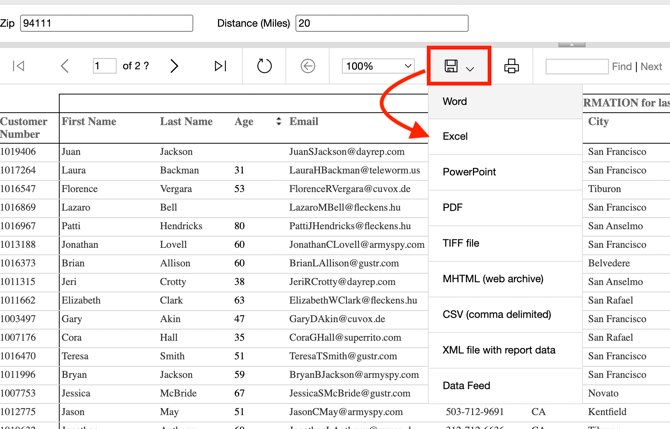Expand the 100% zoom level dropdown
The height and width of the screenshot is (429, 670).
coord(378,66)
